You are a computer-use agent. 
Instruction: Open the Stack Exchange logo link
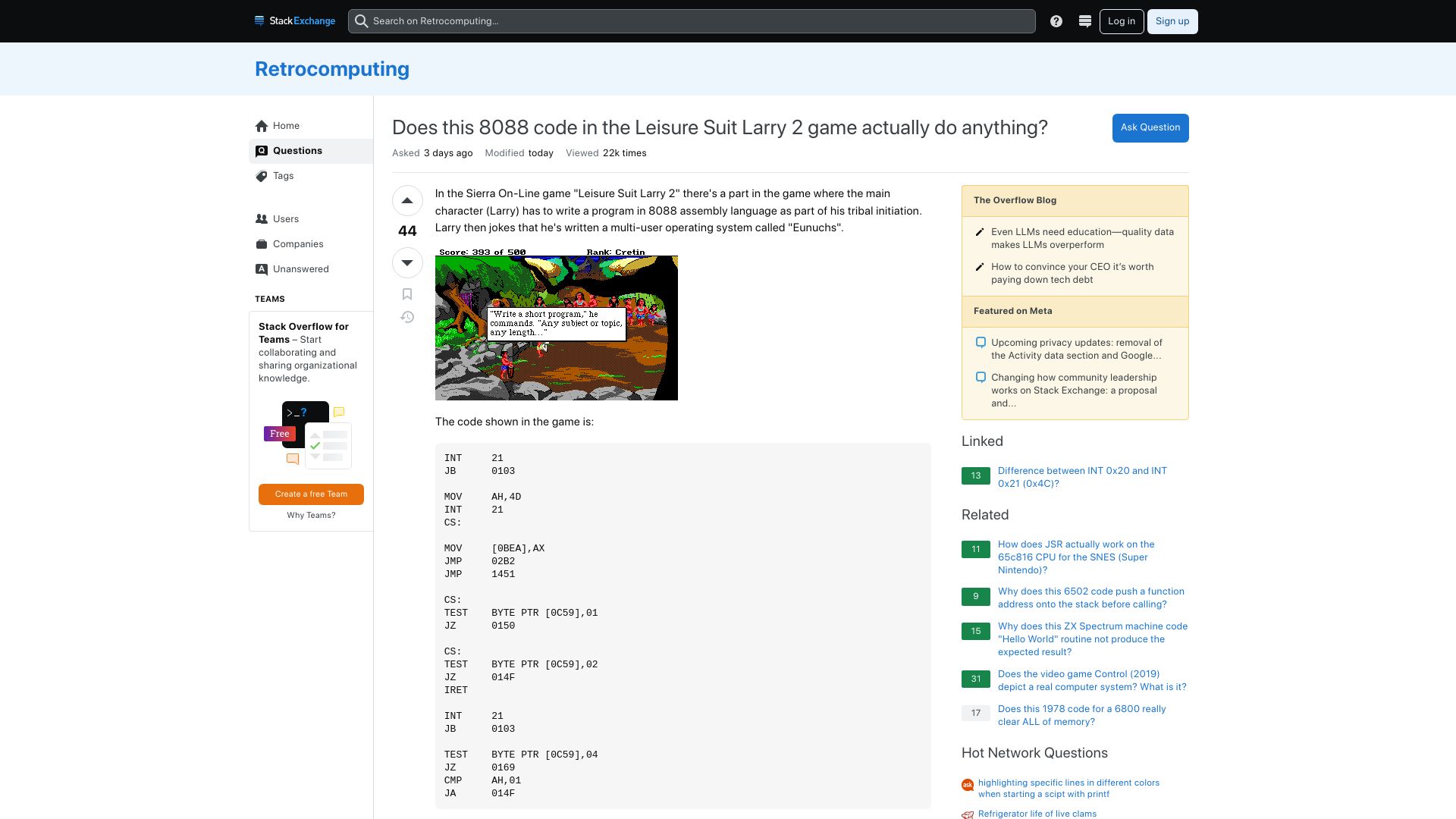(295, 21)
